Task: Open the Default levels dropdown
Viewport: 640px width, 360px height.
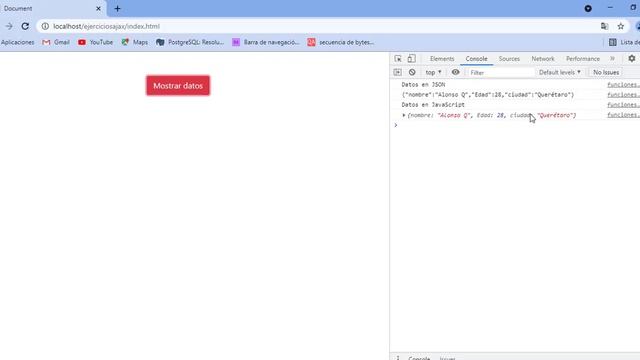Action: [560, 72]
